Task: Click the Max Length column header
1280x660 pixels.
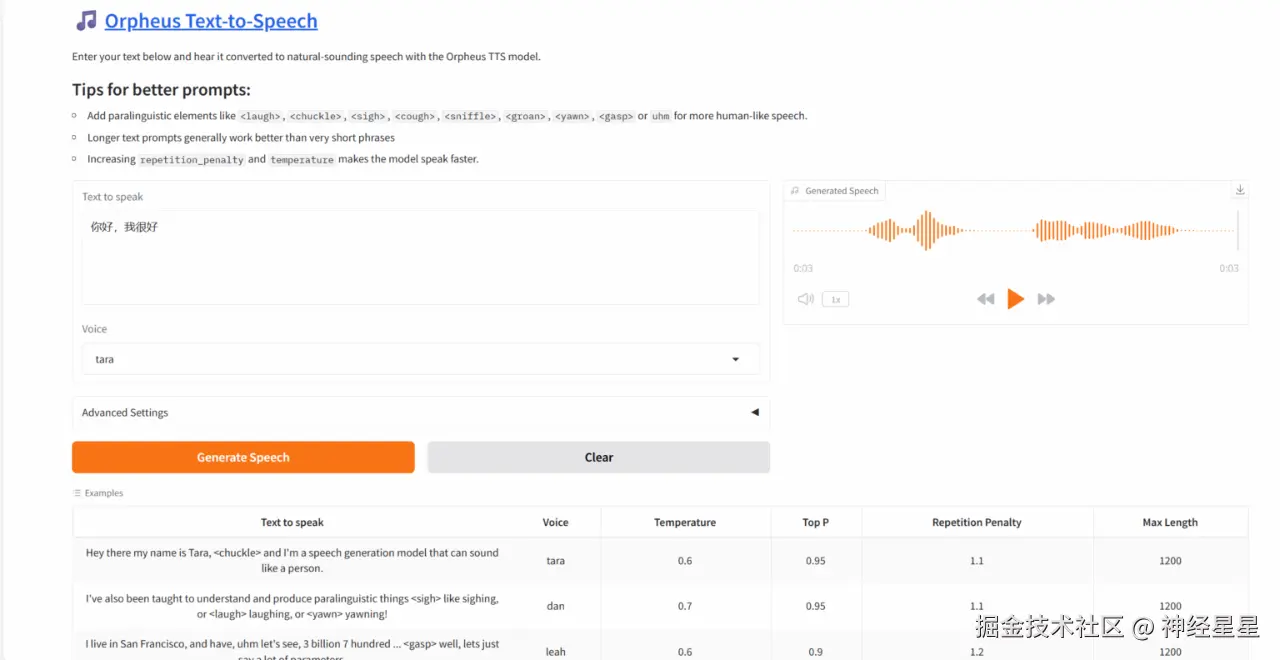Action: (1170, 522)
